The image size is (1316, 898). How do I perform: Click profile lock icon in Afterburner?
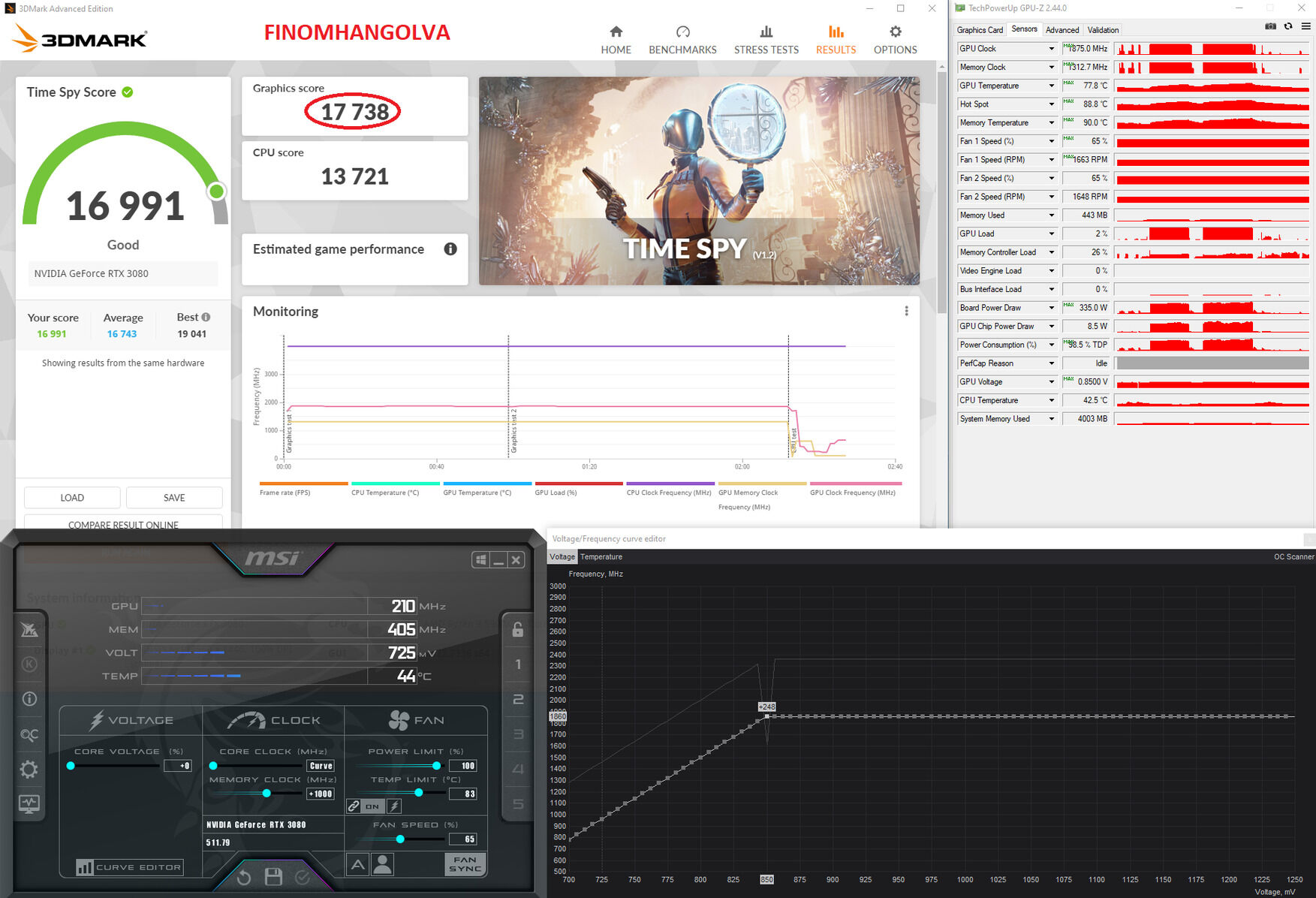[x=517, y=629]
